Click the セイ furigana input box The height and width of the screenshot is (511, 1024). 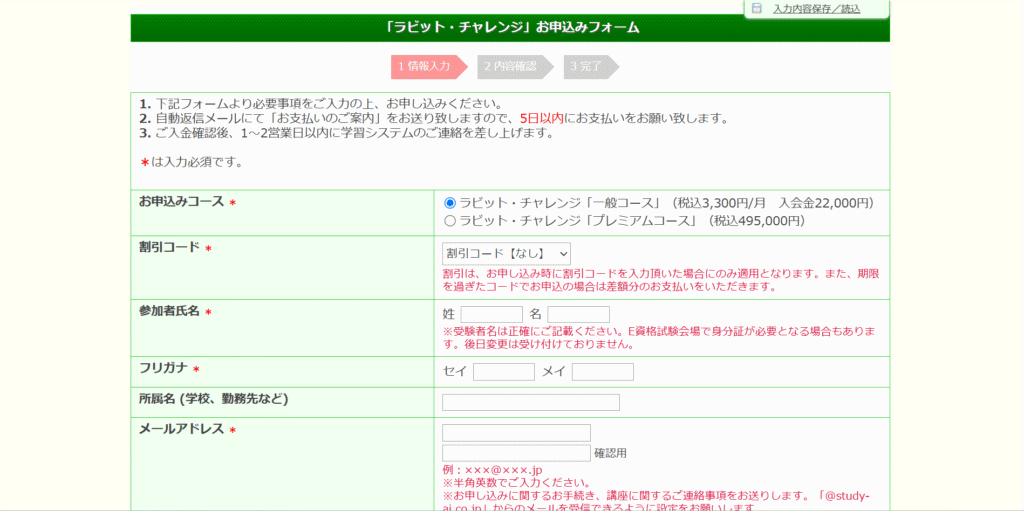tap(503, 372)
